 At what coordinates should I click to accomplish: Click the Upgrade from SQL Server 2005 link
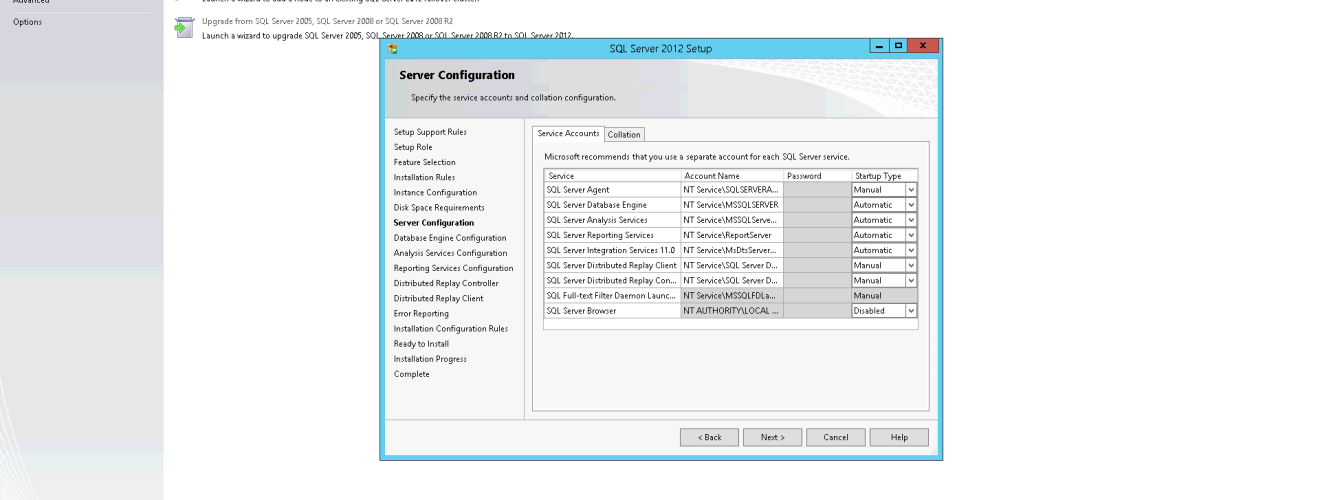[327, 20]
